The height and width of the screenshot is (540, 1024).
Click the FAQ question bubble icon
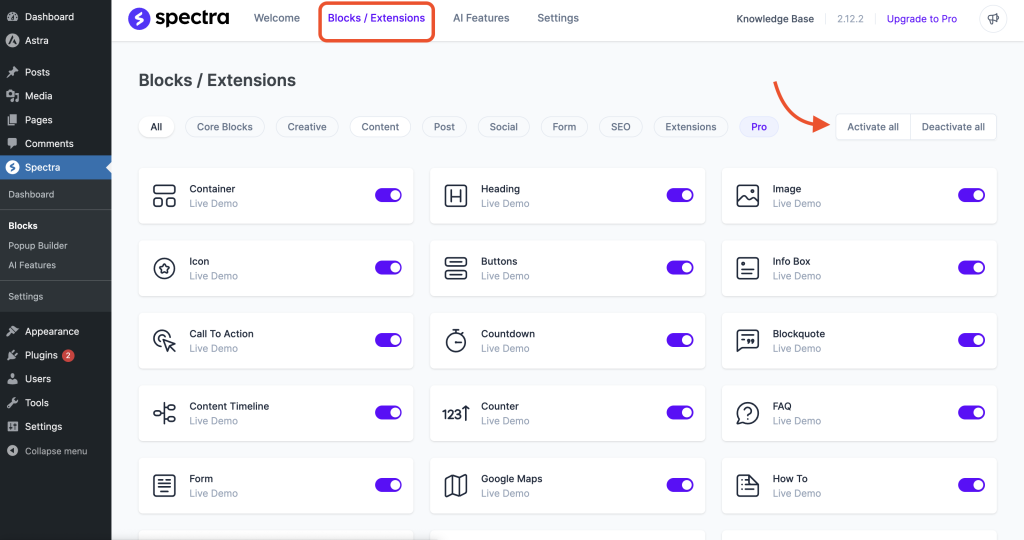(747, 413)
